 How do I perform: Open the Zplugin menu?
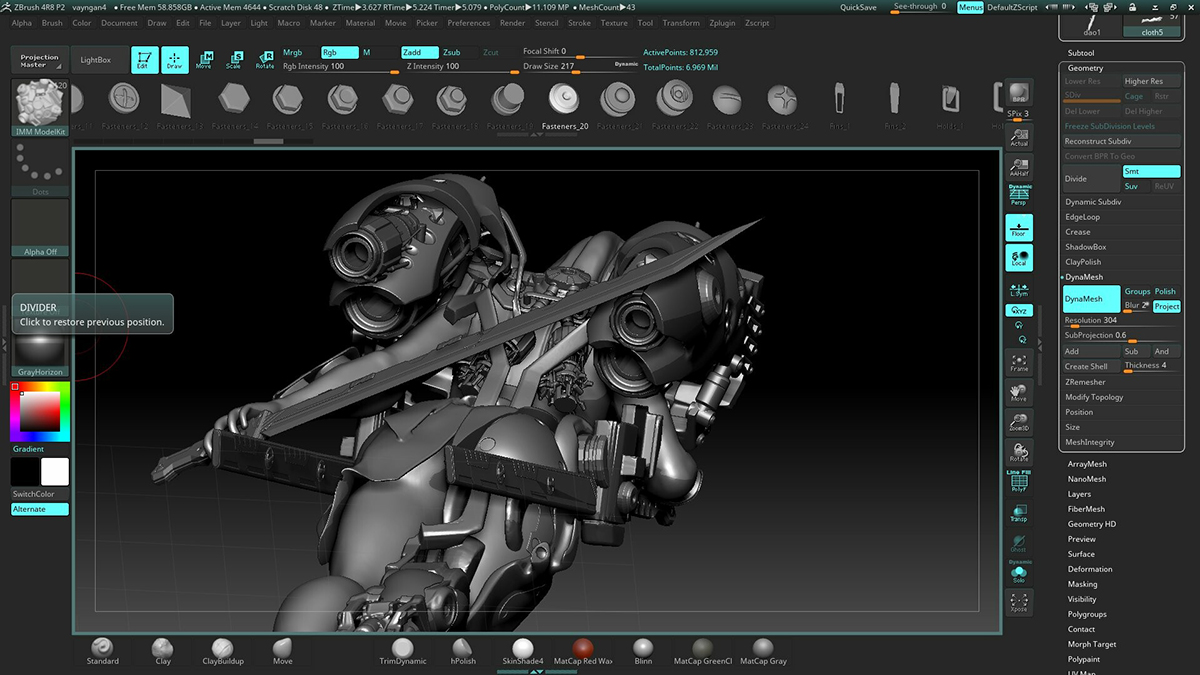[724, 23]
